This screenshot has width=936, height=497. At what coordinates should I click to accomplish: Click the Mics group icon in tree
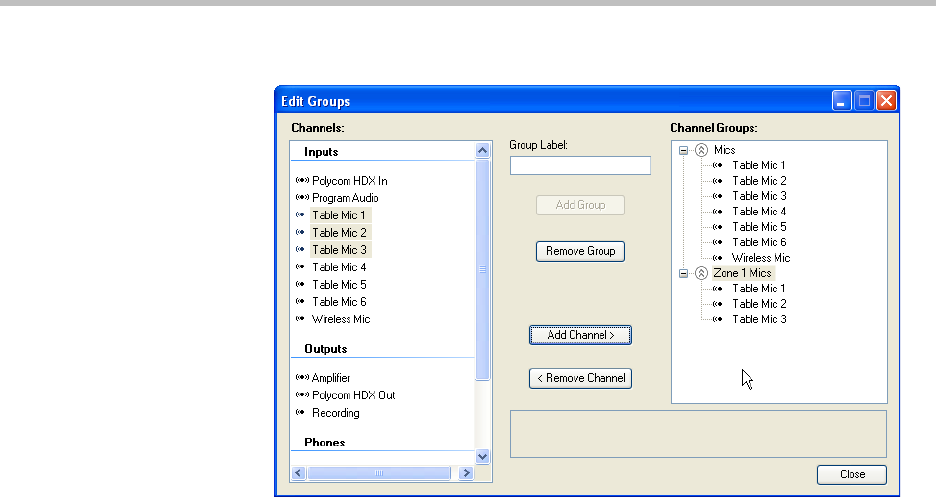(702, 150)
